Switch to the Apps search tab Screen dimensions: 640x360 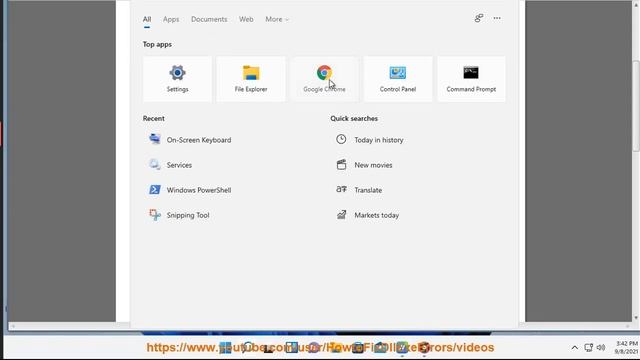pyautogui.click(x=171, y=19)
